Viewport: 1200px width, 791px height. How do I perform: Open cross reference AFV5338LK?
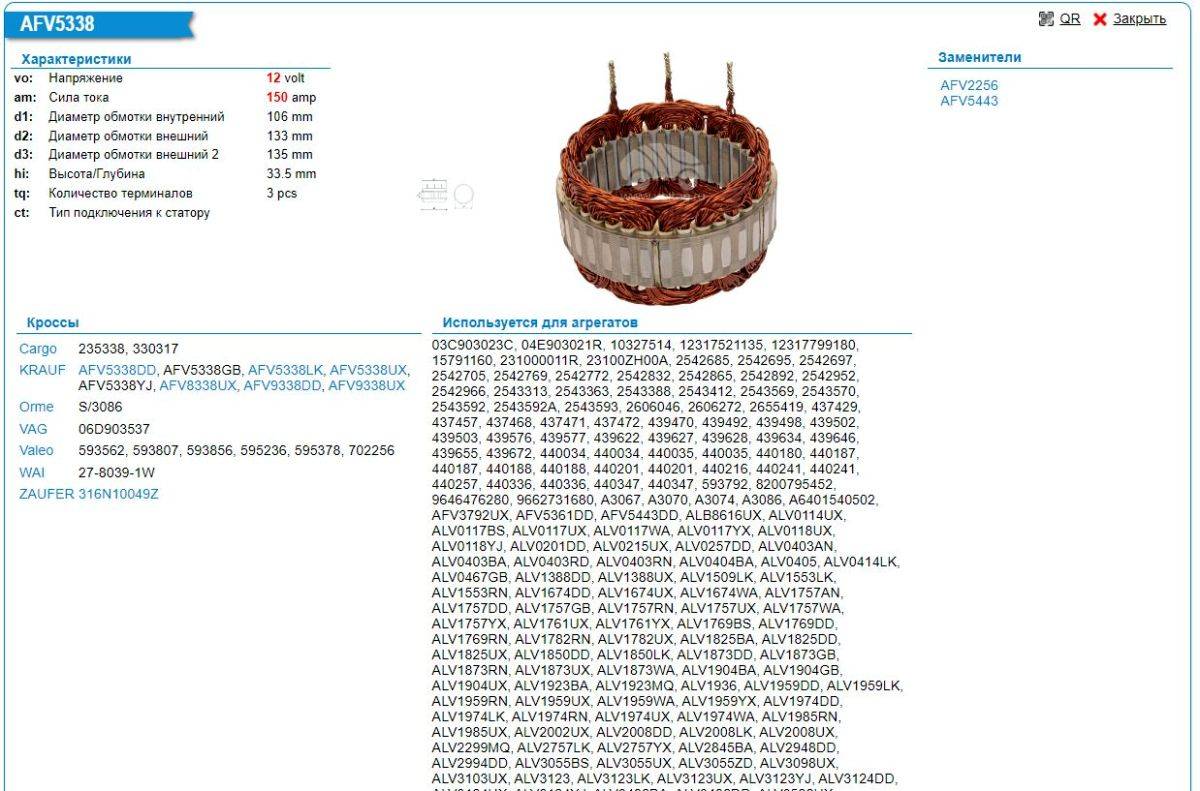[x=285, y=370]
